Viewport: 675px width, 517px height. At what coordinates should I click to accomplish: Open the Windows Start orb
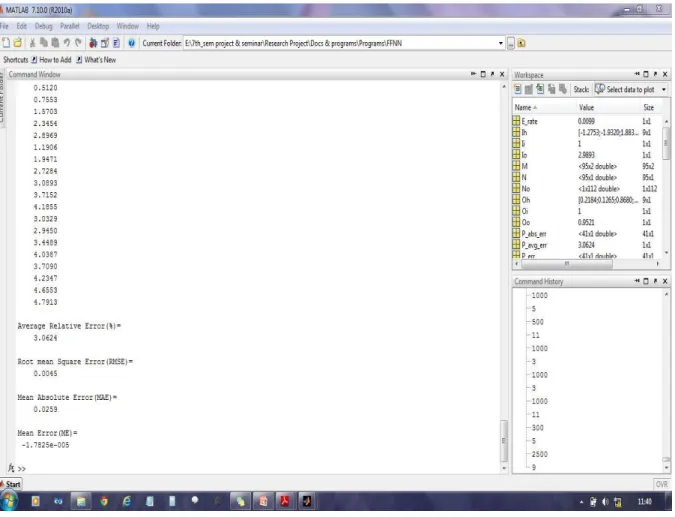[9, 501]
